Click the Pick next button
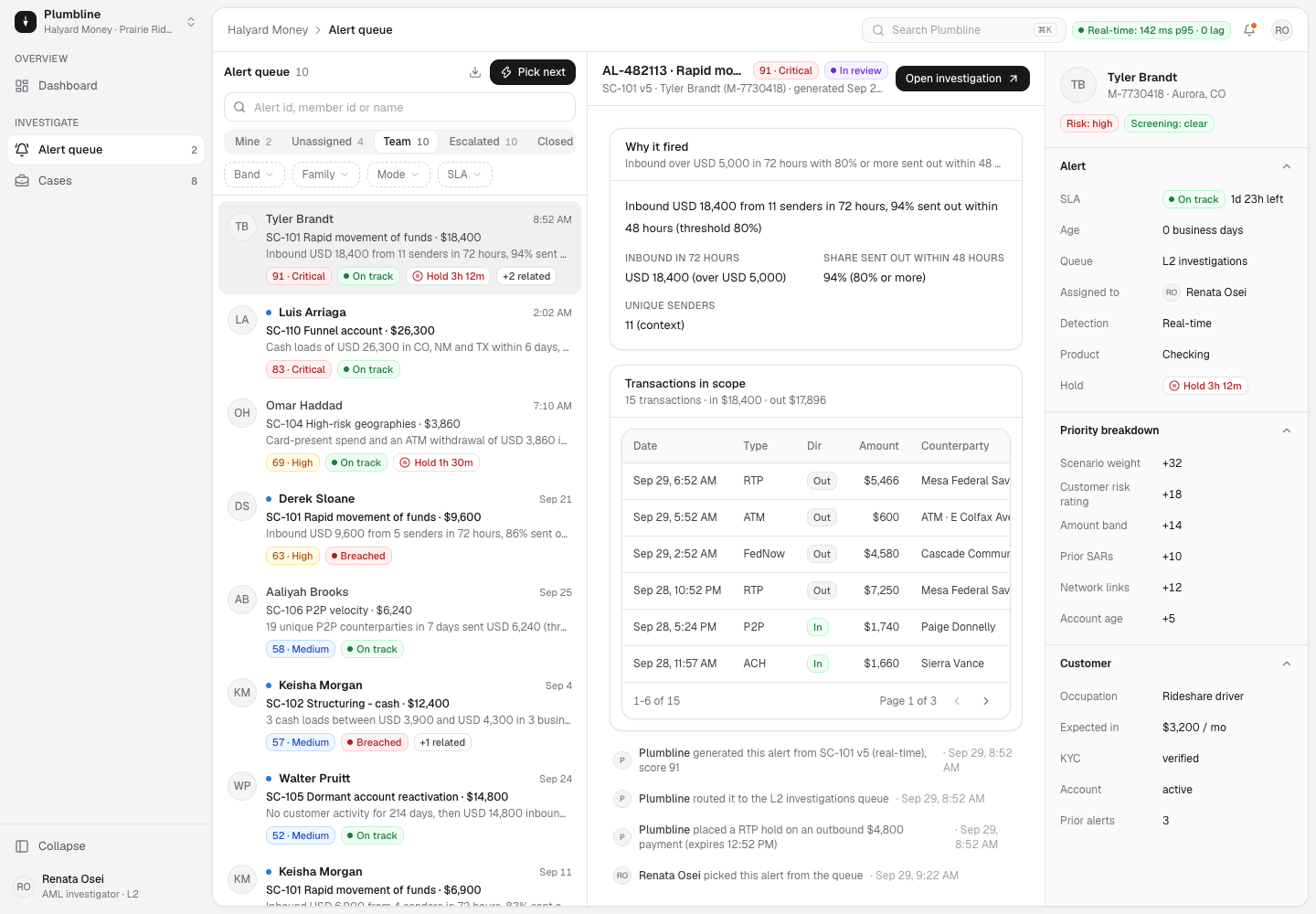 533,72
